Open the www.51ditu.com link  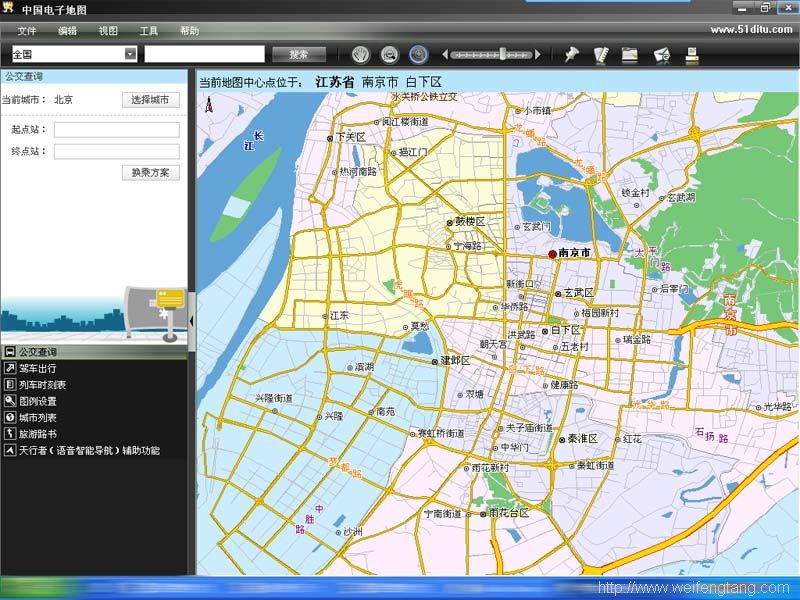click(x=751, y=29)
